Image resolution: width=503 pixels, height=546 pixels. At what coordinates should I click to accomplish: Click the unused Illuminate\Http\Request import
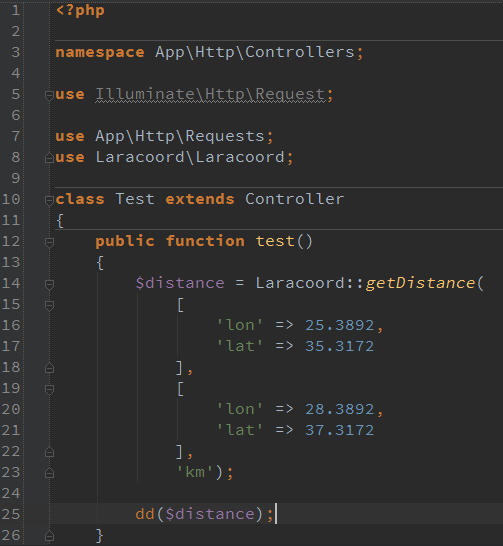tap(210, 94)
